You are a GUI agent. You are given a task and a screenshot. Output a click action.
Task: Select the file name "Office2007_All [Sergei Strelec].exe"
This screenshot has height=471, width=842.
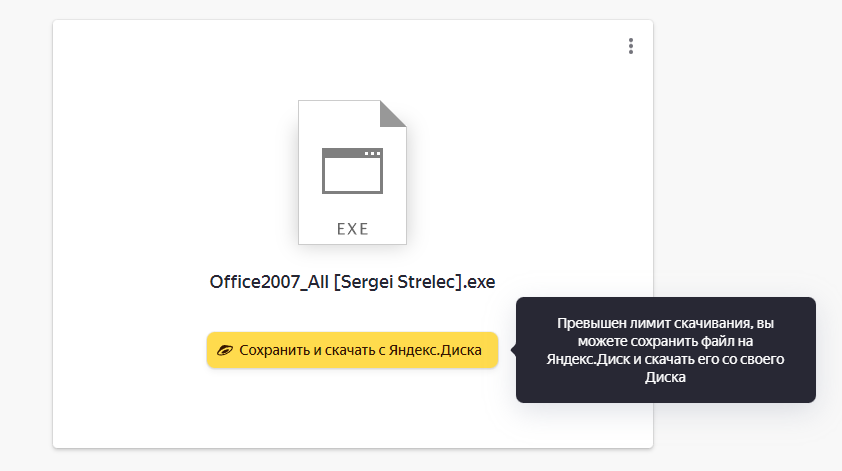[x=352, y=281]
